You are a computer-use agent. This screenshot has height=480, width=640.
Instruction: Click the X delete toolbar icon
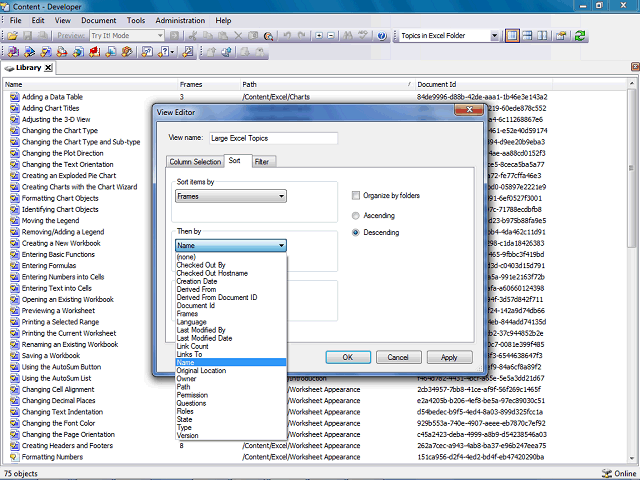point(238,36)
